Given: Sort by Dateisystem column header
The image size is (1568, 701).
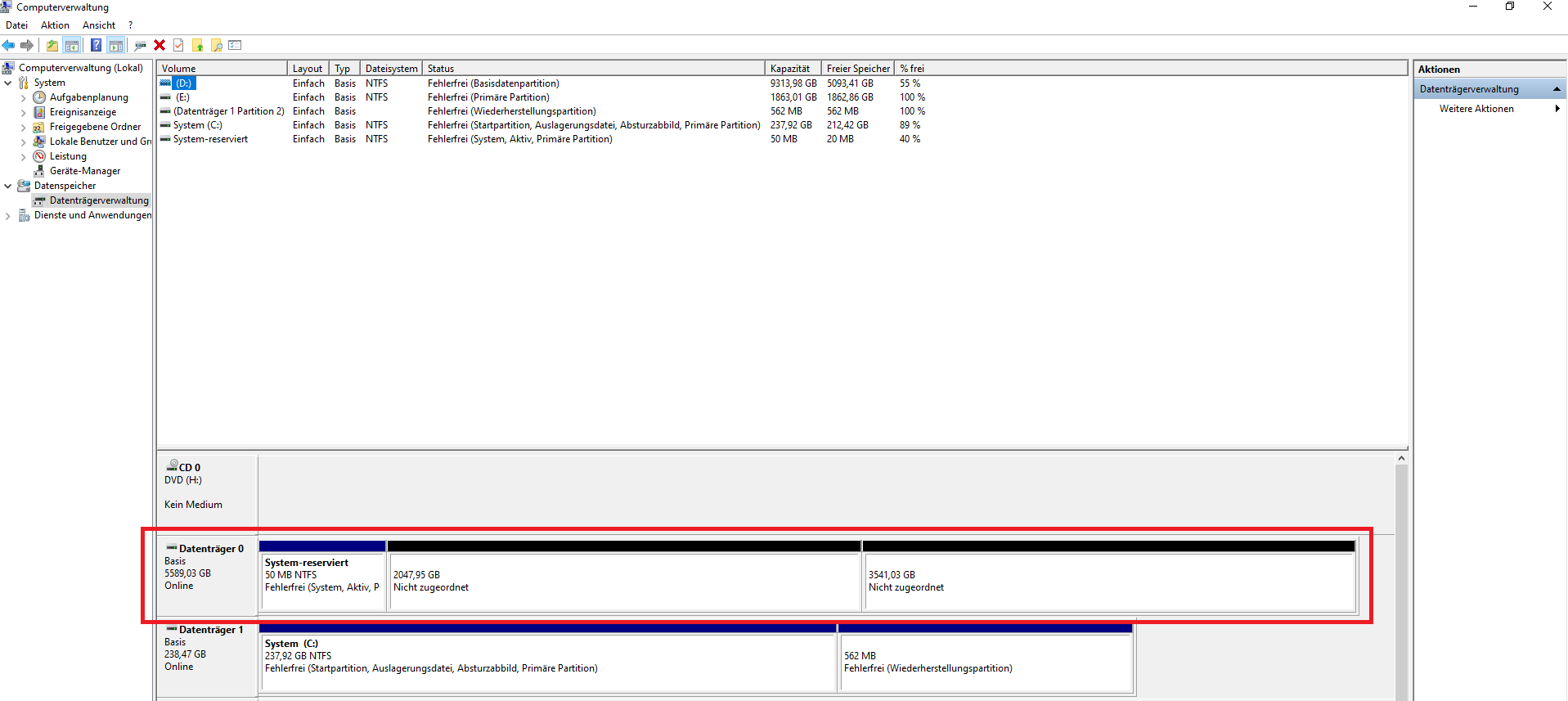Looking at the screenshot, I should [x=391, y=69].
